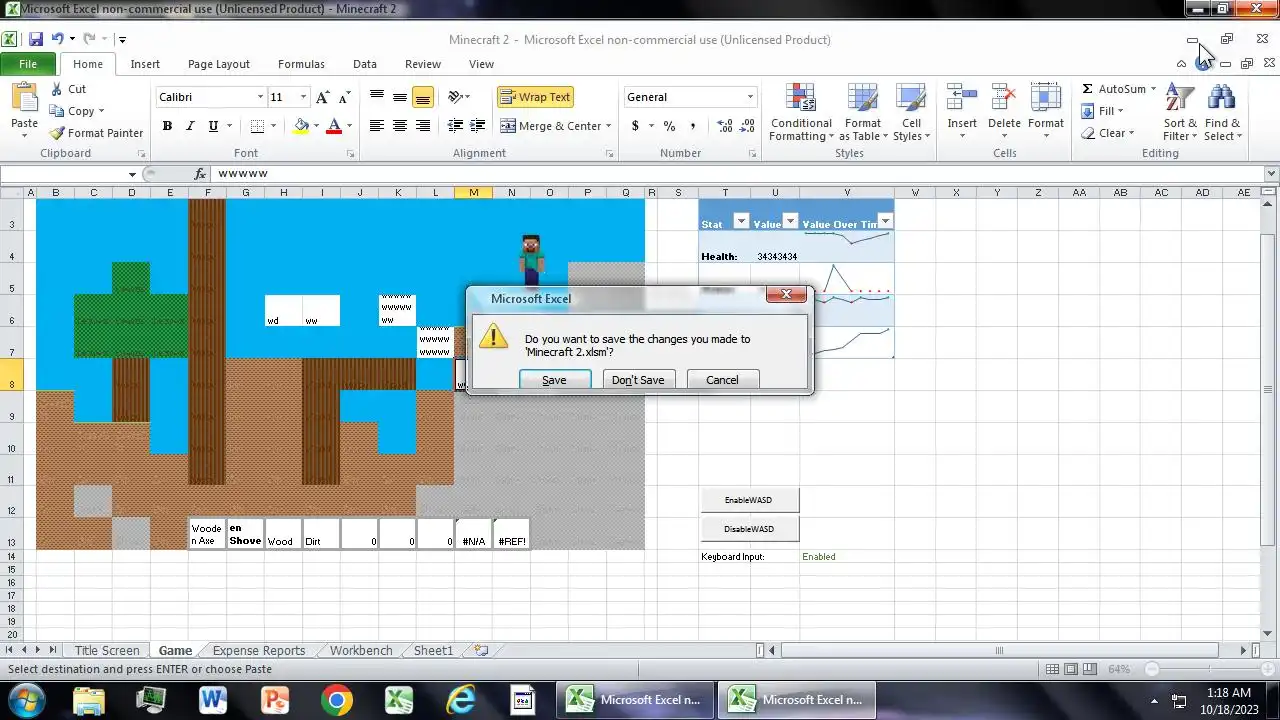The height and width of the screenshot is (720, 1280).
Task: Expand the Merge & Center dropdown arrow
Action: [608, 126]
